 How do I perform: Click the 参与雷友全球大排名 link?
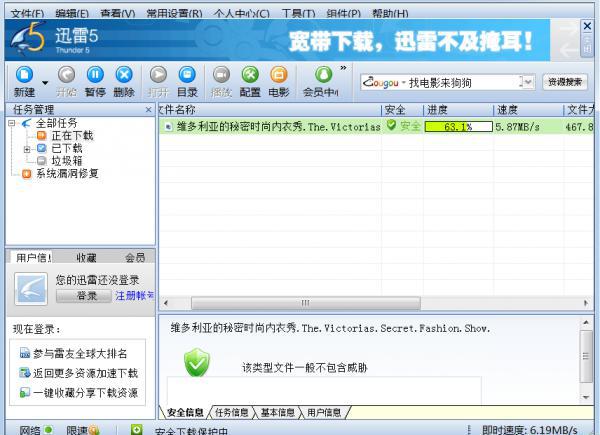click(x=80, y=354)
